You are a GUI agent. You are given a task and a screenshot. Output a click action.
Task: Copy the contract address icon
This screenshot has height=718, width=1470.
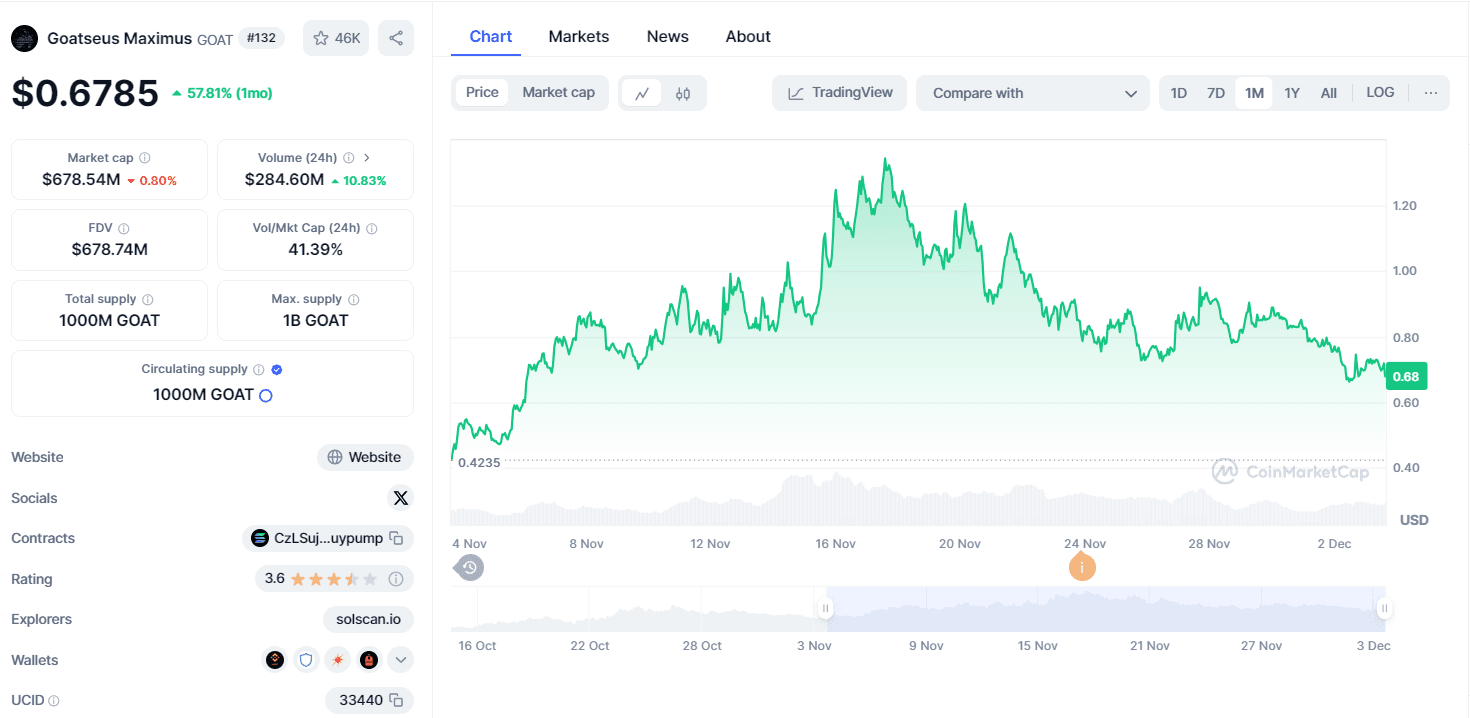(x=396, y=539)
